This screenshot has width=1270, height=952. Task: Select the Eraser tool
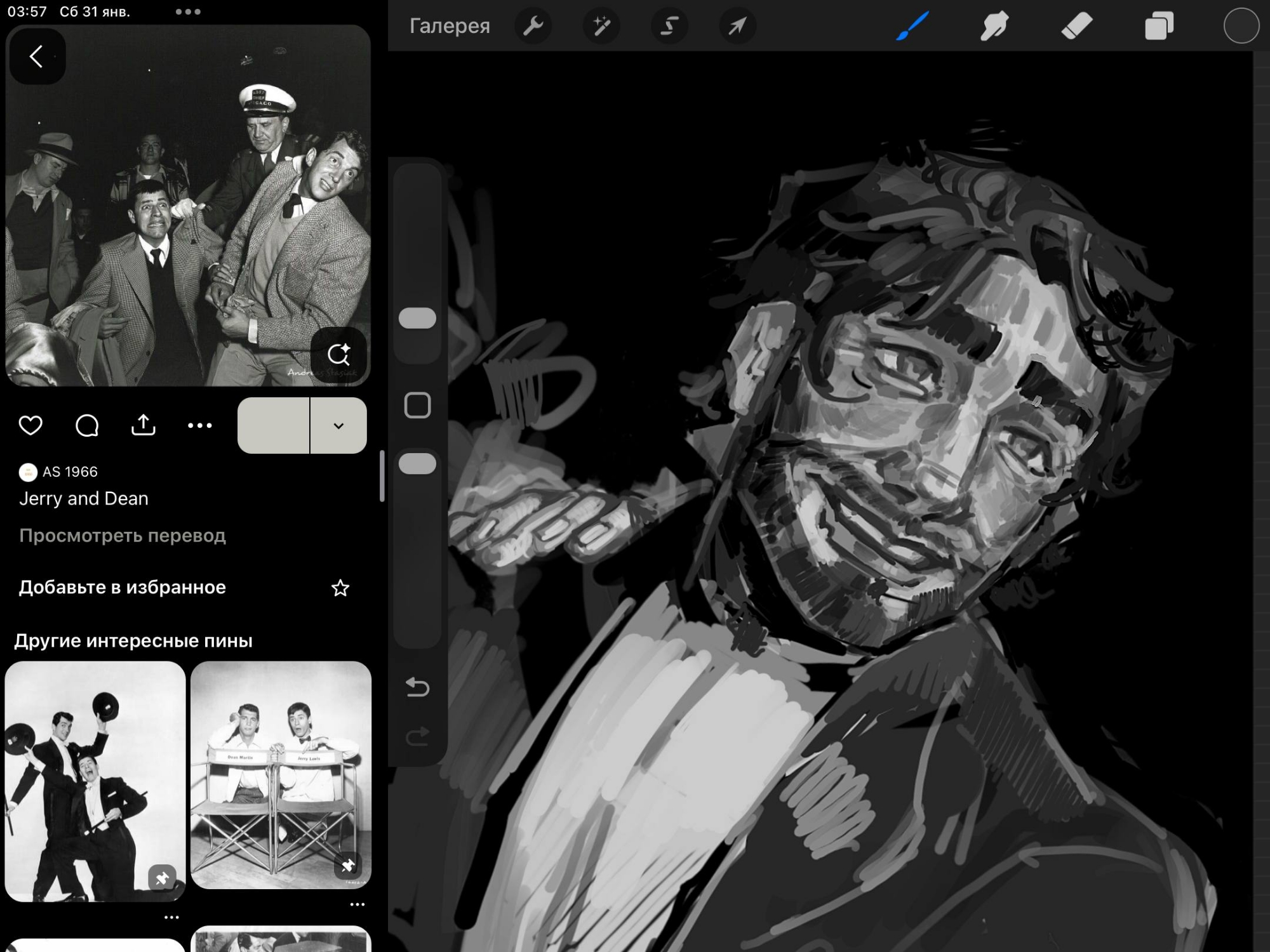pyautogui.click(x=1076, y=26)
